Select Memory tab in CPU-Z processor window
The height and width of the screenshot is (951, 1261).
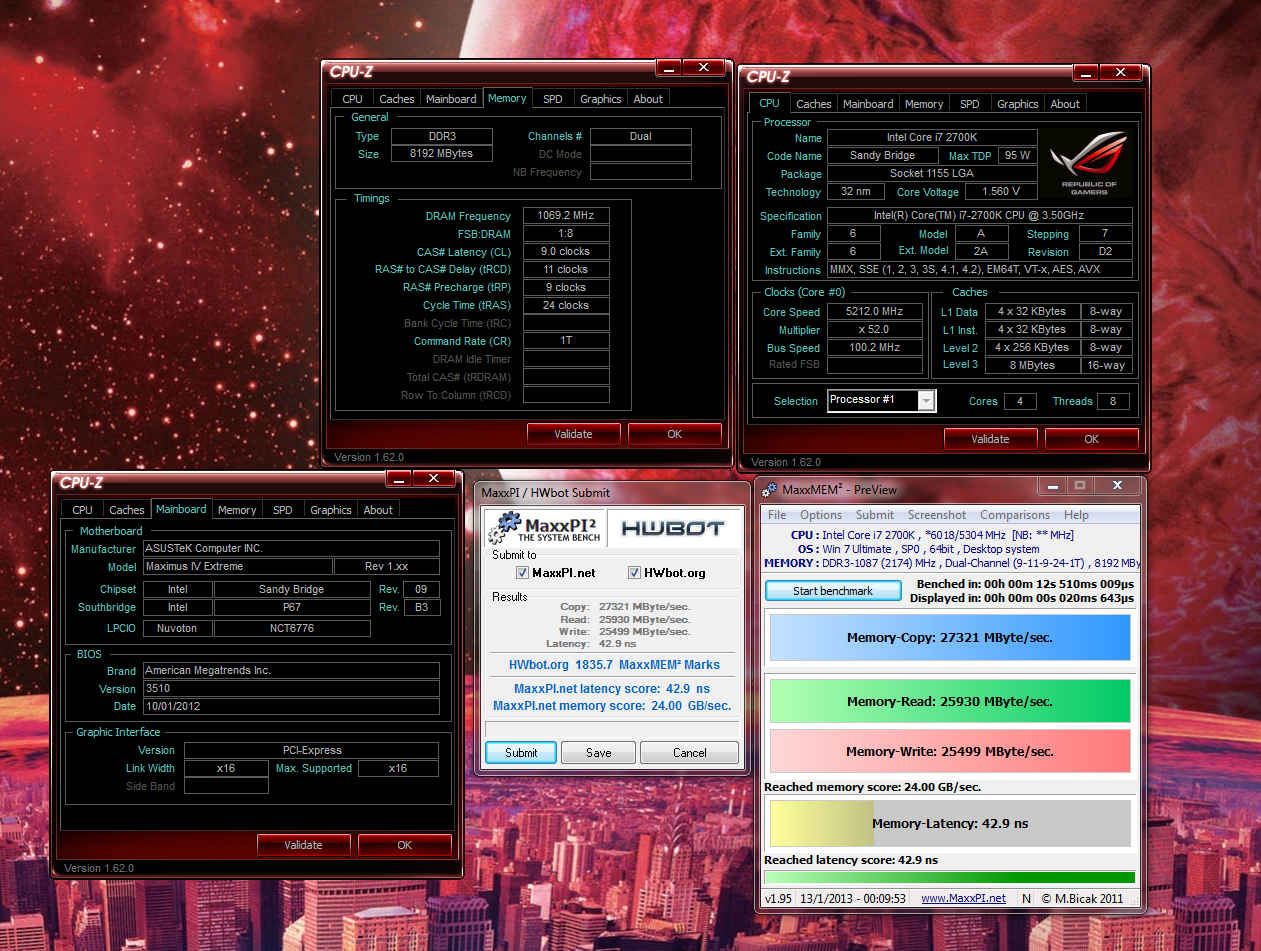[x=924, y=104]
